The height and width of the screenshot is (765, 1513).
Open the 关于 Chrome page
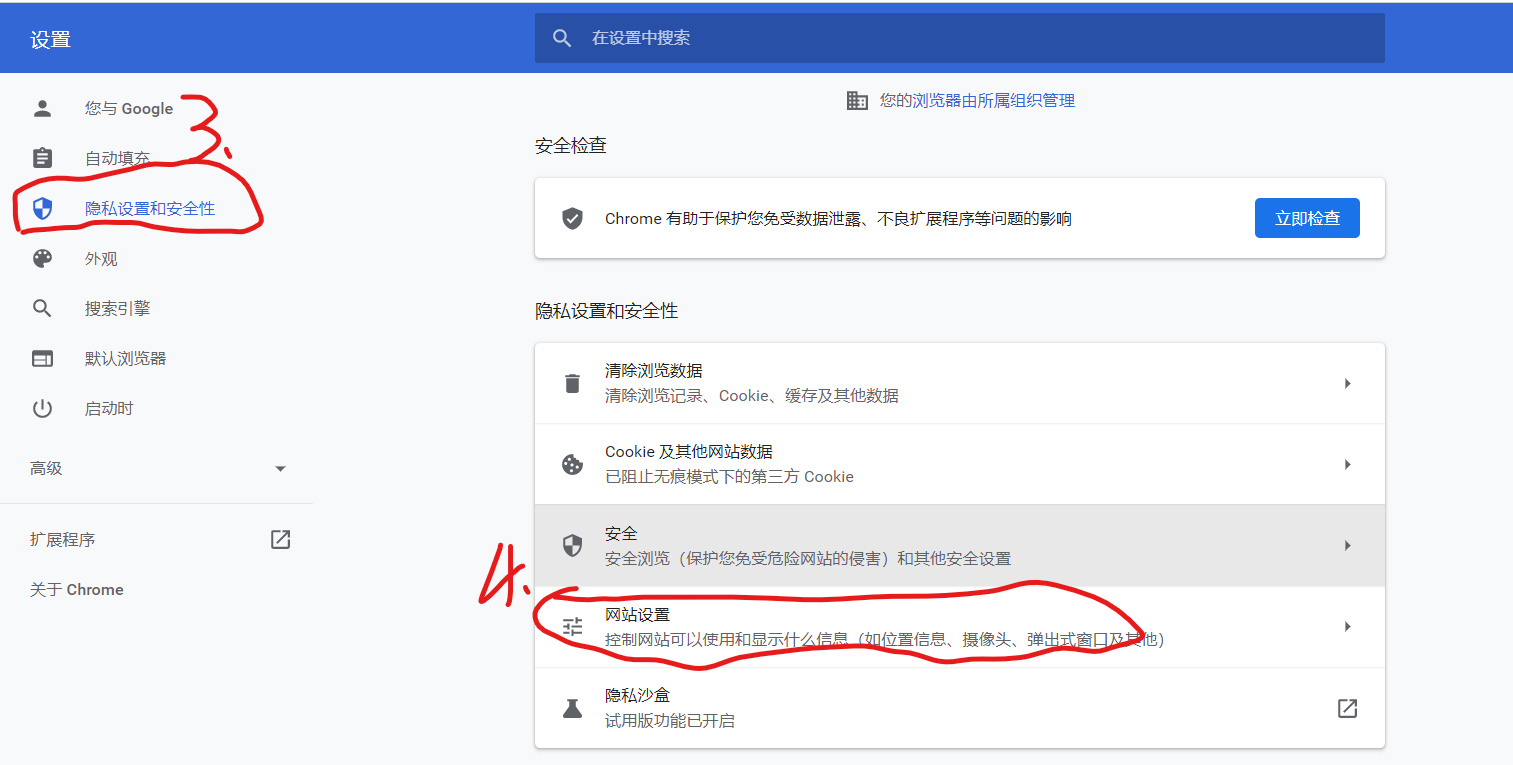coord(77,589)
